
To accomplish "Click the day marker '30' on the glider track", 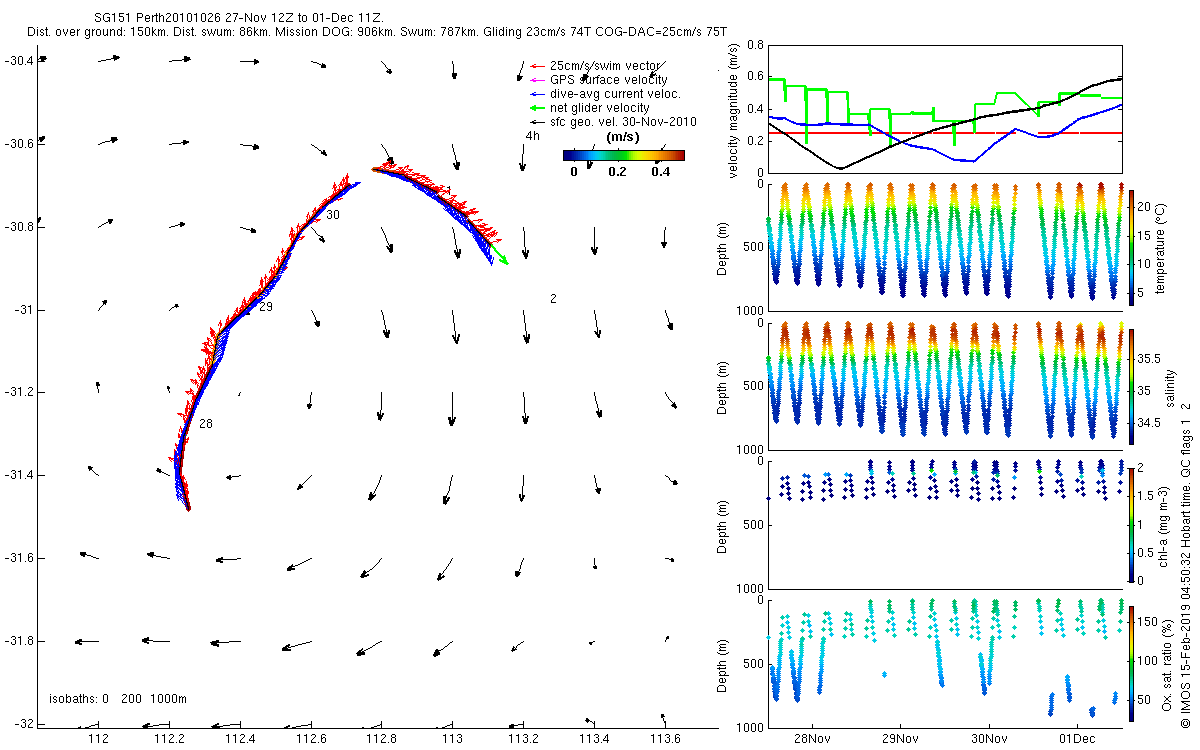I will tap(332, 215).
